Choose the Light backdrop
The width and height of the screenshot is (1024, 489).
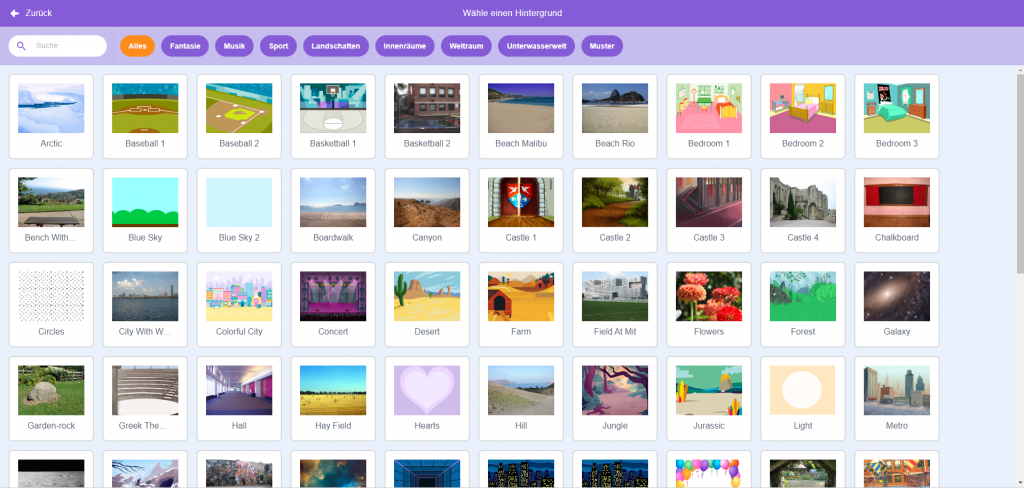[803, 398]
